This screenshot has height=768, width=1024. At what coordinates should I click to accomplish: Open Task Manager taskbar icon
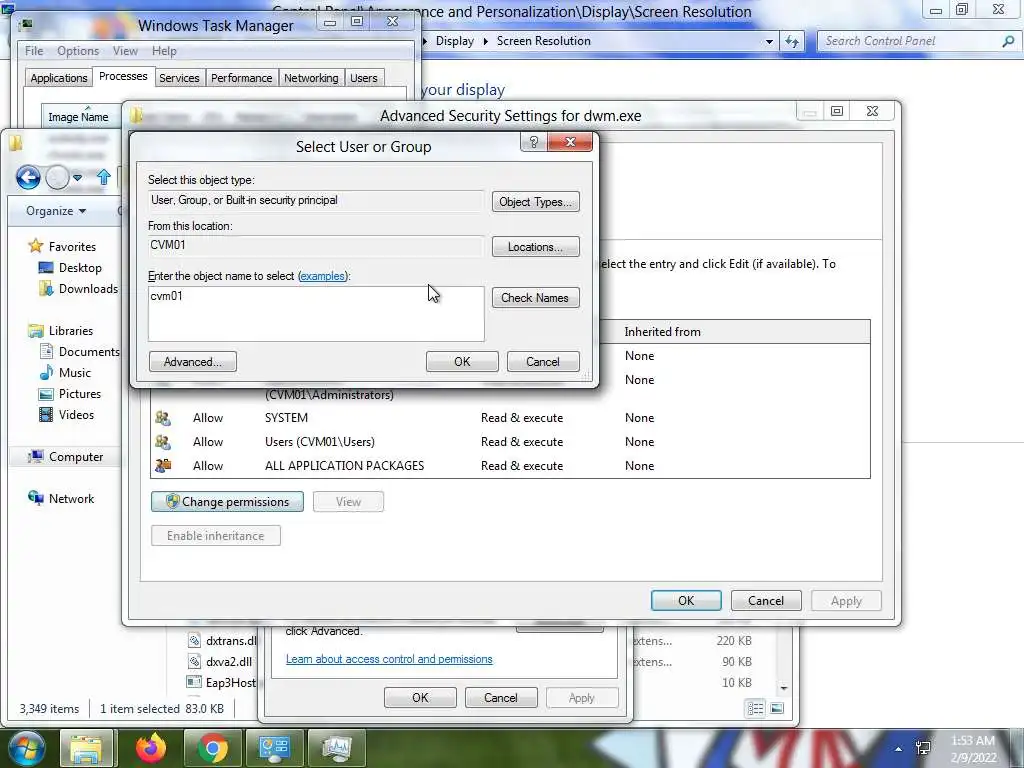336,748
